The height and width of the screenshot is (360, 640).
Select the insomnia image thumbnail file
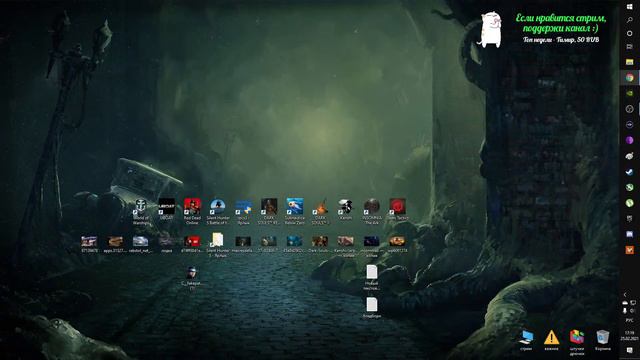coord(371,246)
